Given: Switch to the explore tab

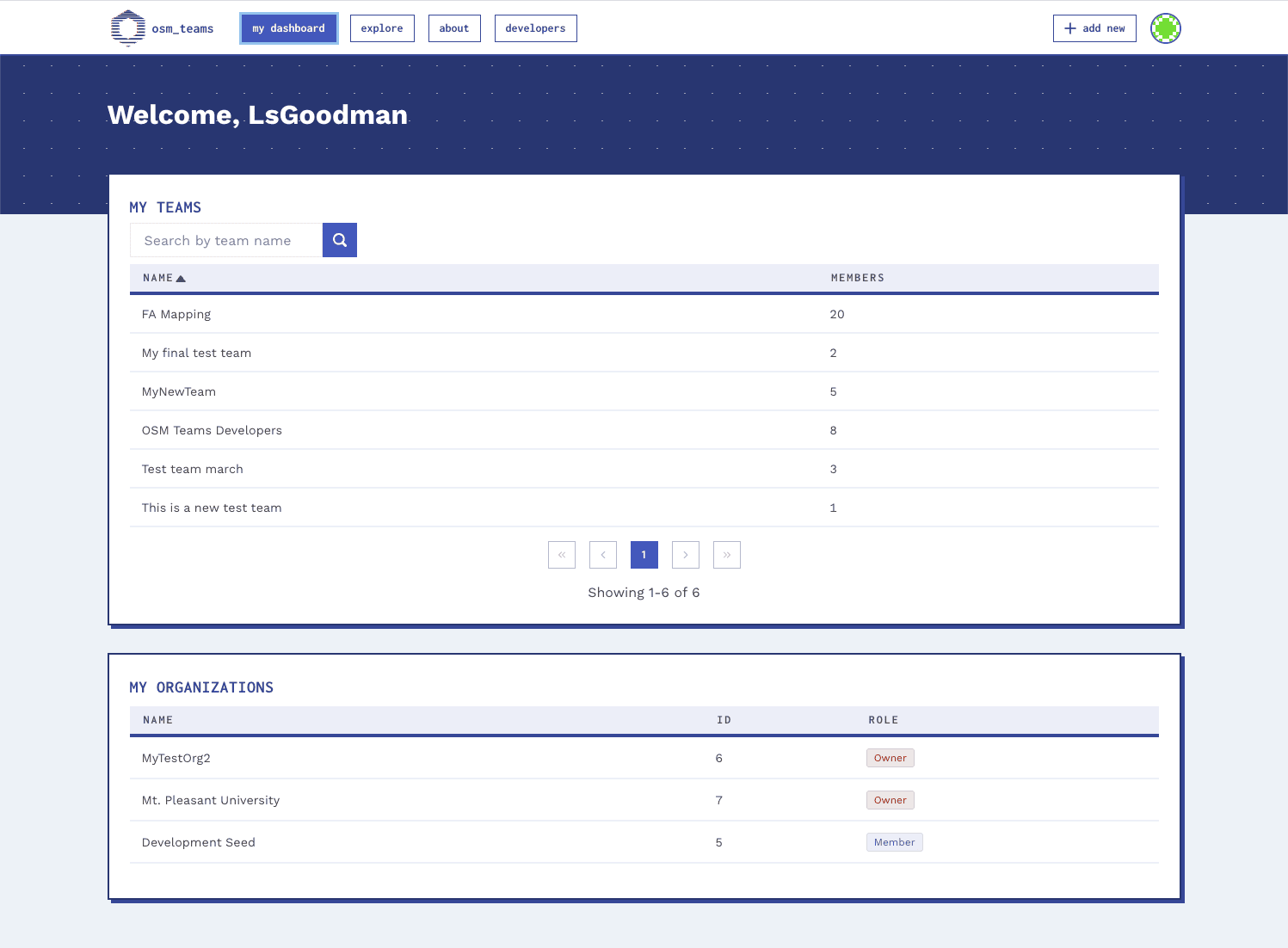Looking at the screenshot, I should point(382,28).
